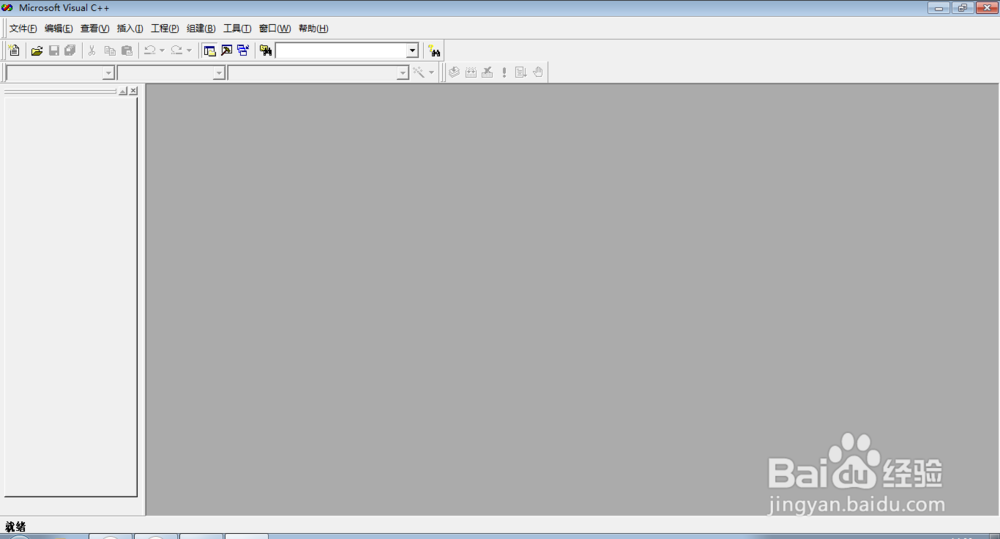
Task: Open the WizardBar class combo dropdown
Action: [108, 73]
